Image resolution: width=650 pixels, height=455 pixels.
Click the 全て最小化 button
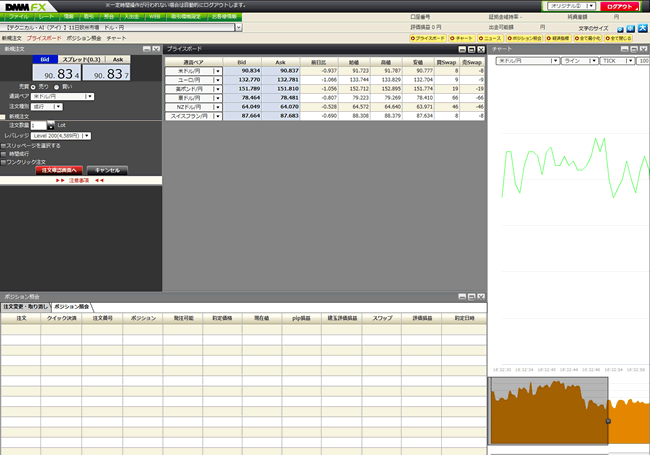pos(587,38)
